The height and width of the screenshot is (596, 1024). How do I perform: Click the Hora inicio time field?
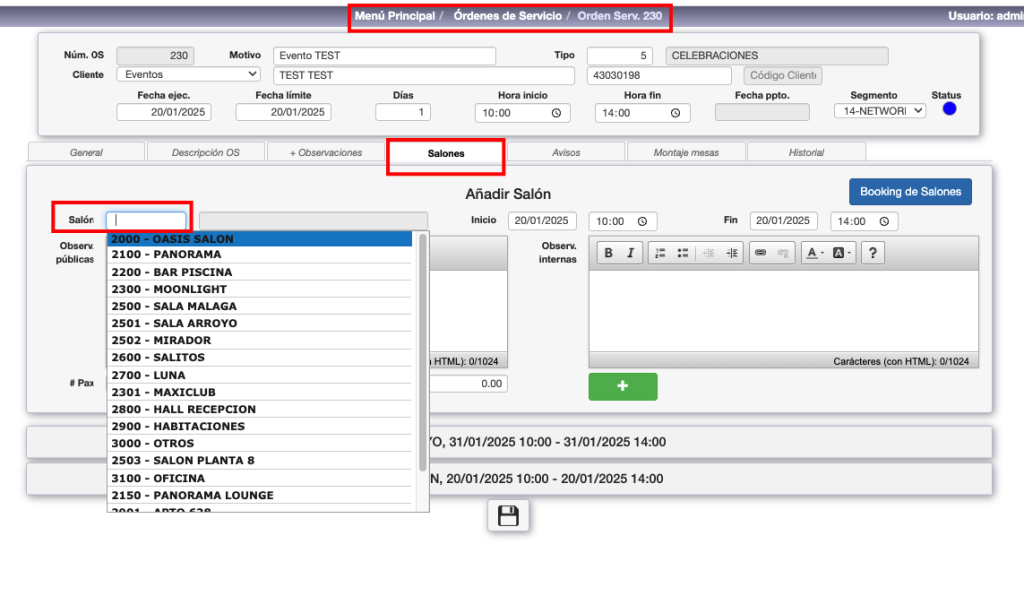tap(523, 113)
